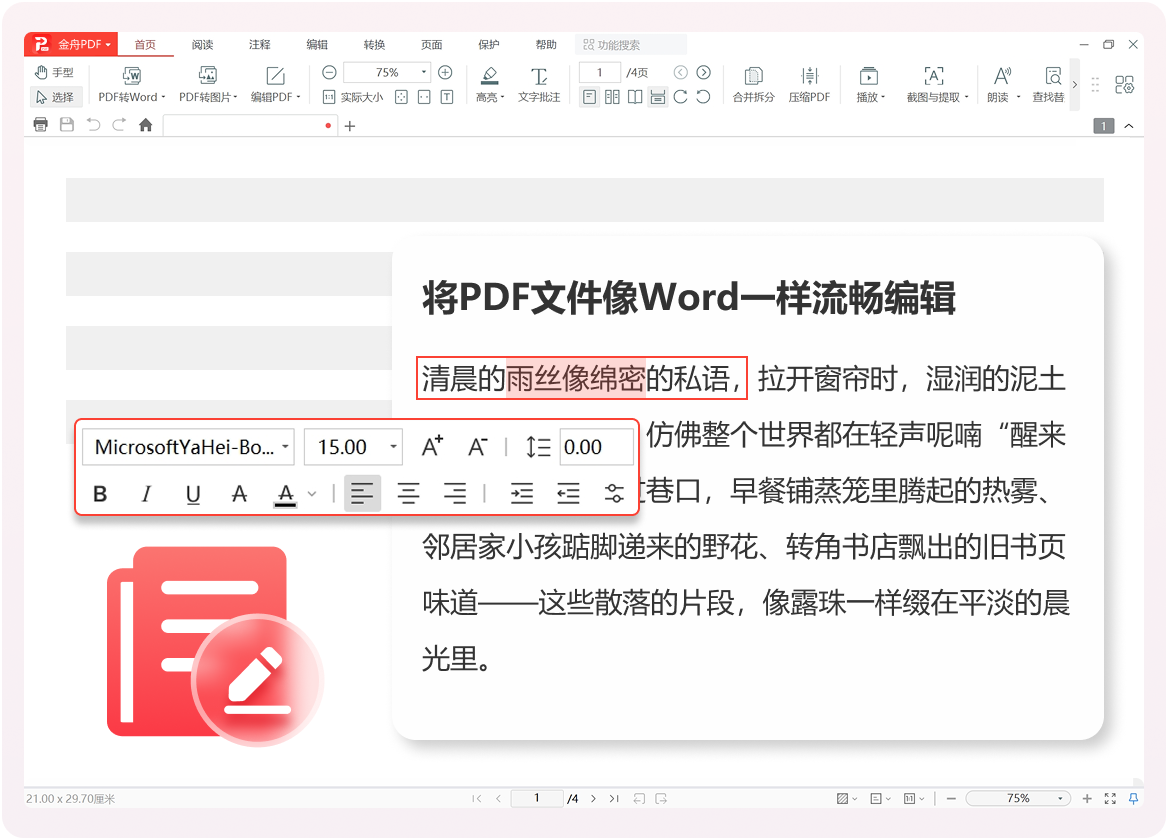
Task: Add a new document tab
Action: 350,126
